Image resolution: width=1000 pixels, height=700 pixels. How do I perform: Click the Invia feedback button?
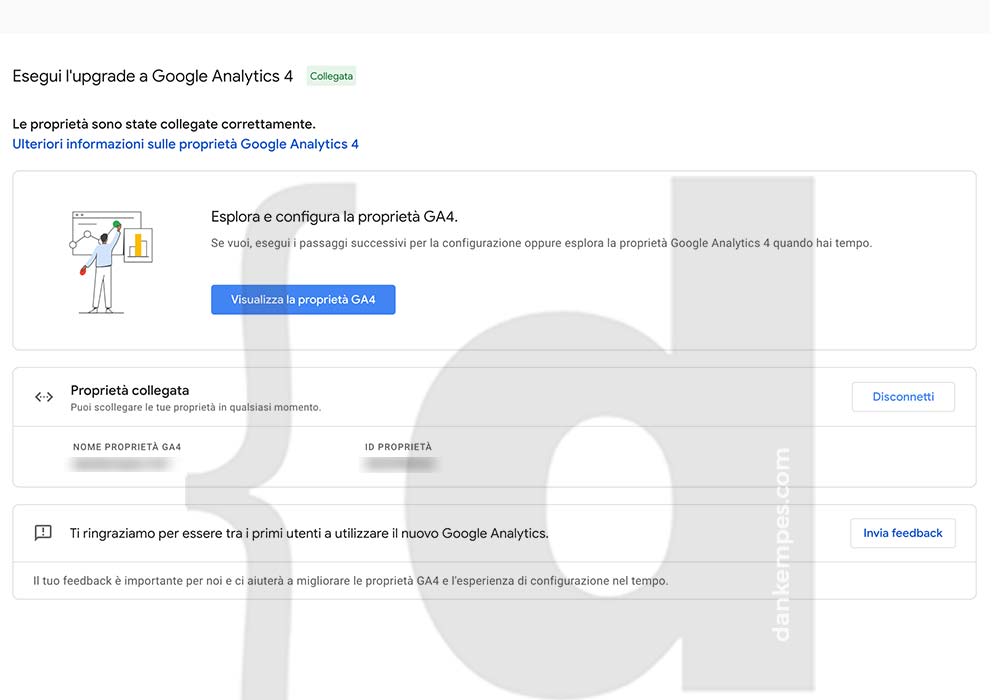902,533
